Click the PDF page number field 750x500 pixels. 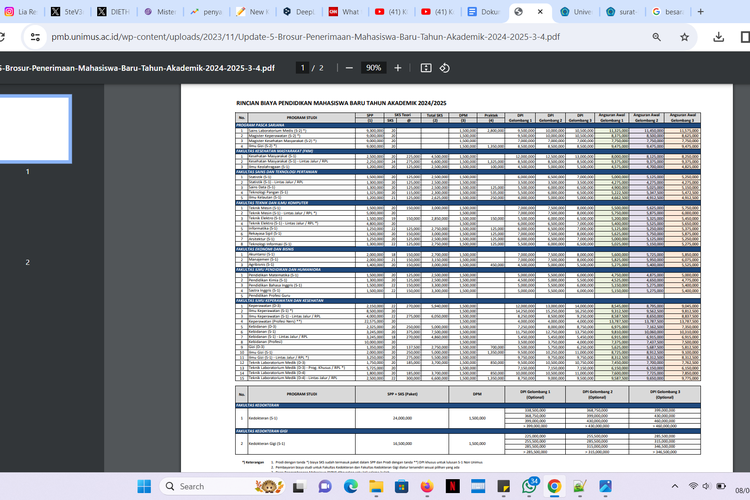(x=302, y=68)
